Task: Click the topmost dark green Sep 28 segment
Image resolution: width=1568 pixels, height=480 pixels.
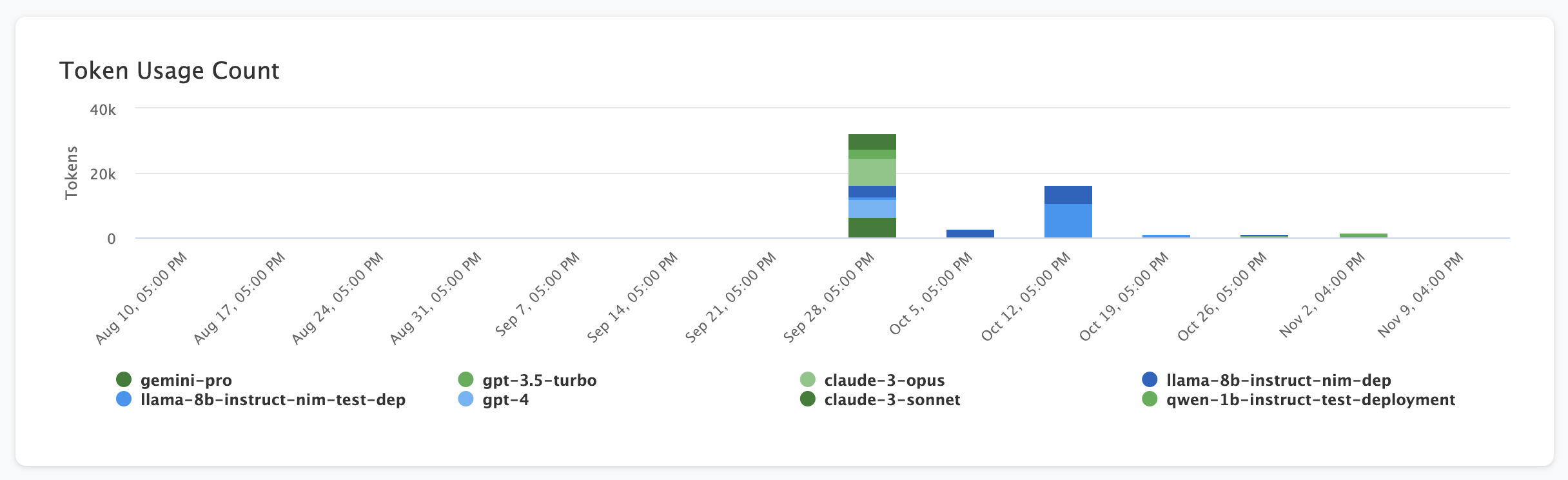Action: click(872, 142)
